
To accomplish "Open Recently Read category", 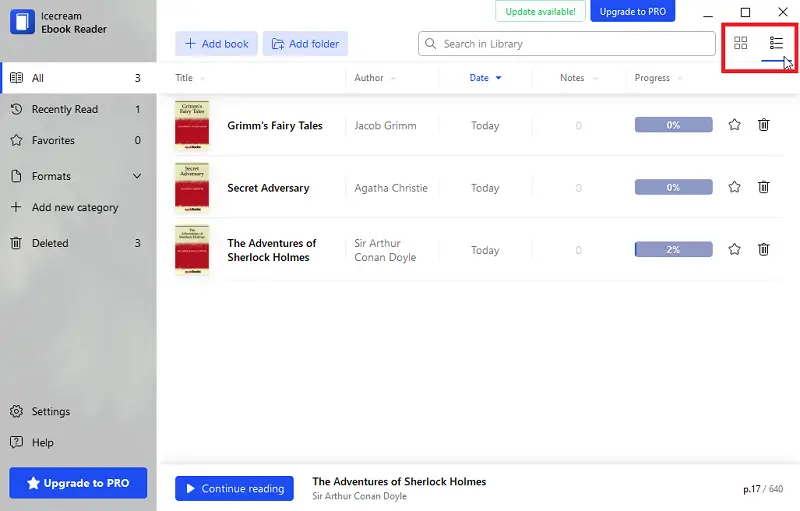I will [79, 109].
